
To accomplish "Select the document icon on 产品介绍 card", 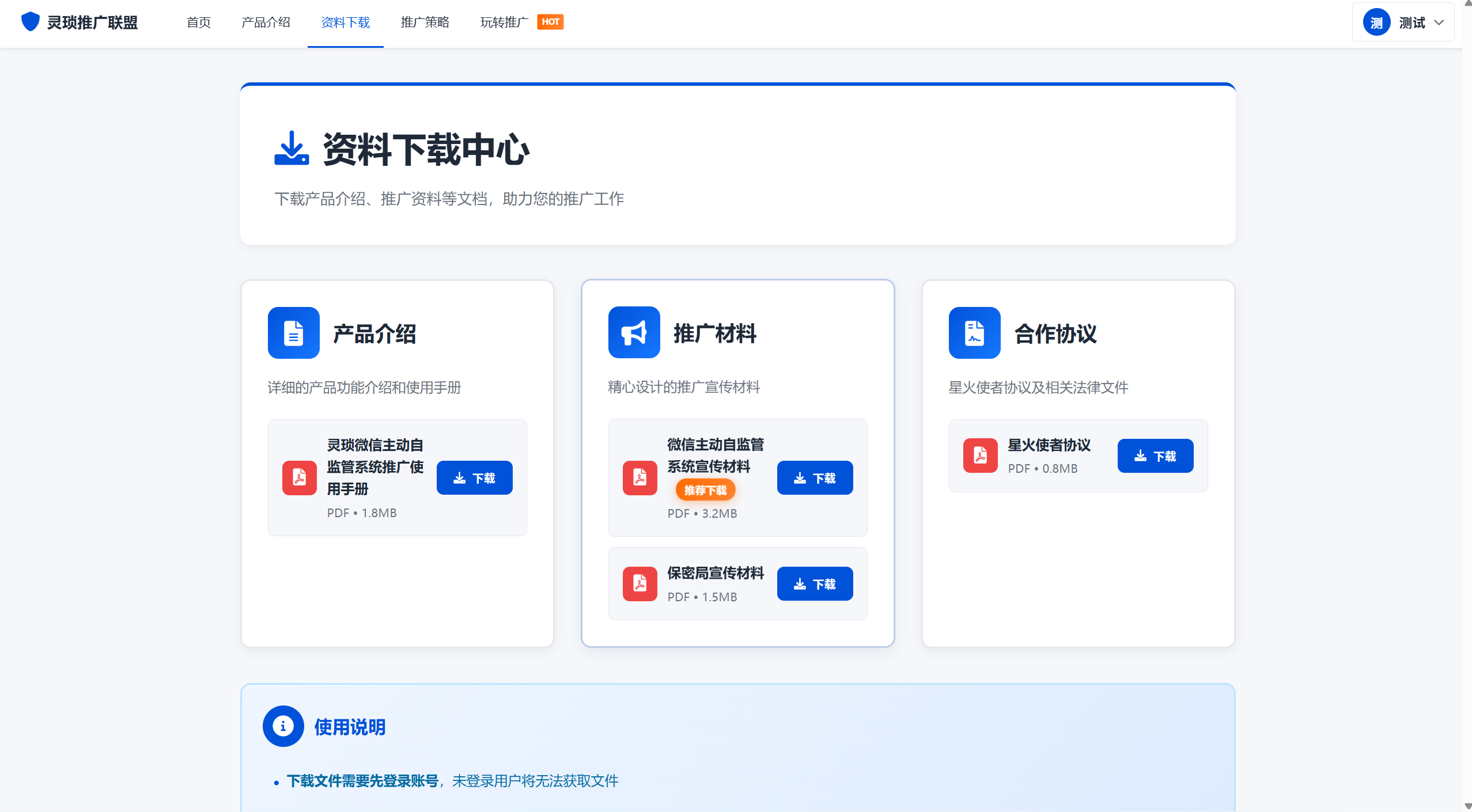I will coord(293,333).
